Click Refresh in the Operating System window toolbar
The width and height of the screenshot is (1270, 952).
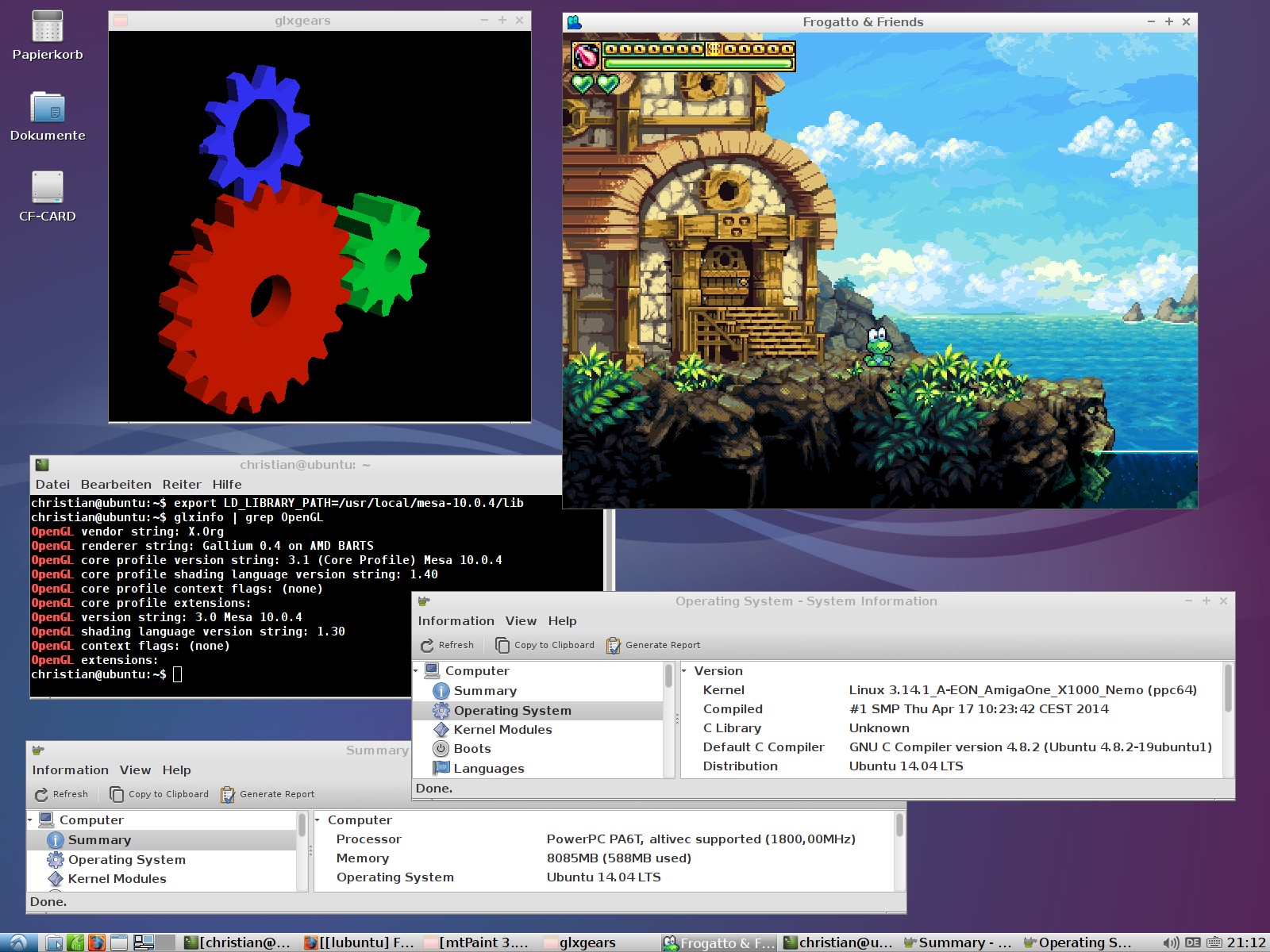(447, 645)
